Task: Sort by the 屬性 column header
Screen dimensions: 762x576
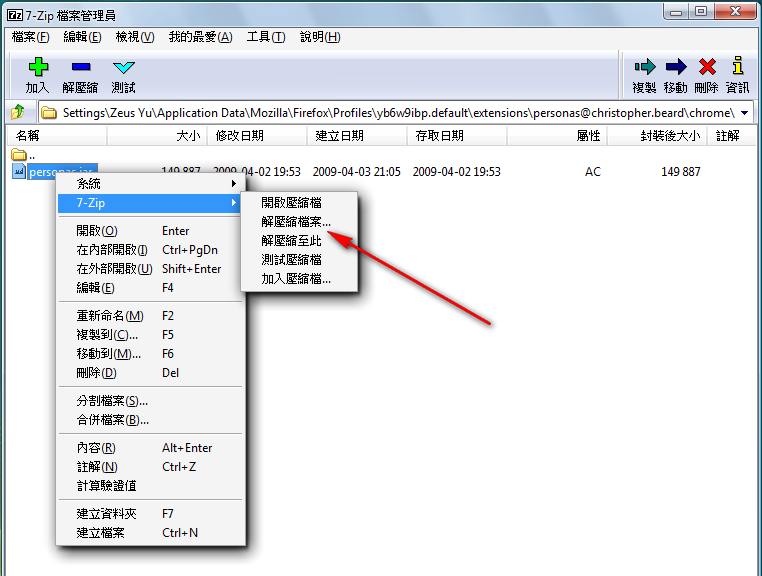Action: [557, 136]
